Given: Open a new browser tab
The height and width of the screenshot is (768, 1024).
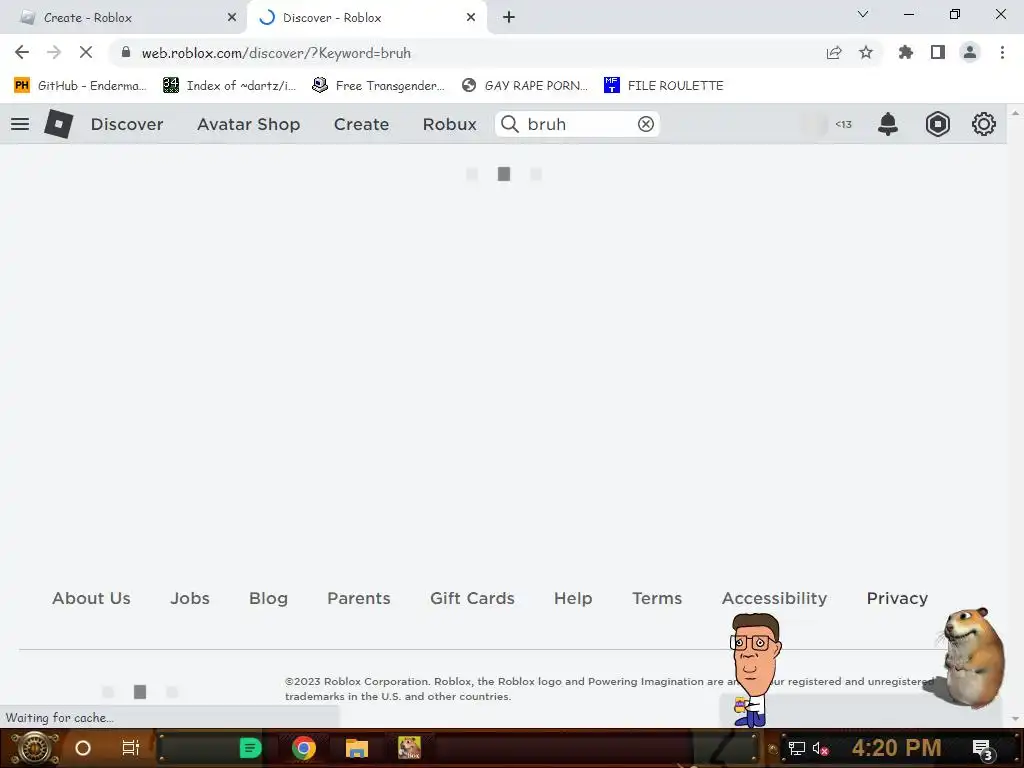Looking at the screenshot, I should (509, 18).
